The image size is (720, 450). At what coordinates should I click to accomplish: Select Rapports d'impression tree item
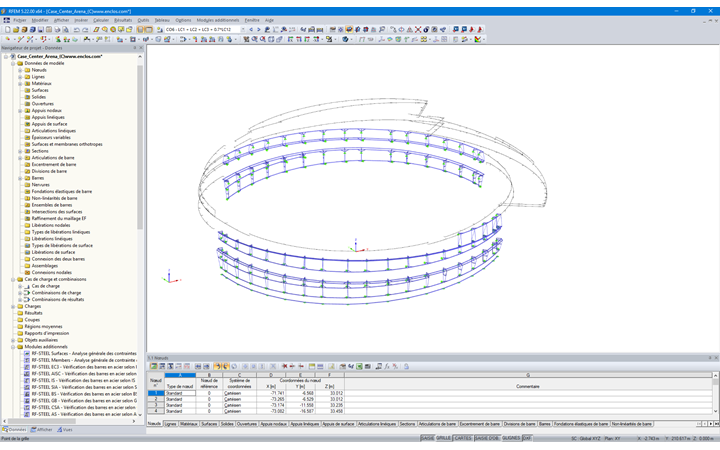pos(47,333)
